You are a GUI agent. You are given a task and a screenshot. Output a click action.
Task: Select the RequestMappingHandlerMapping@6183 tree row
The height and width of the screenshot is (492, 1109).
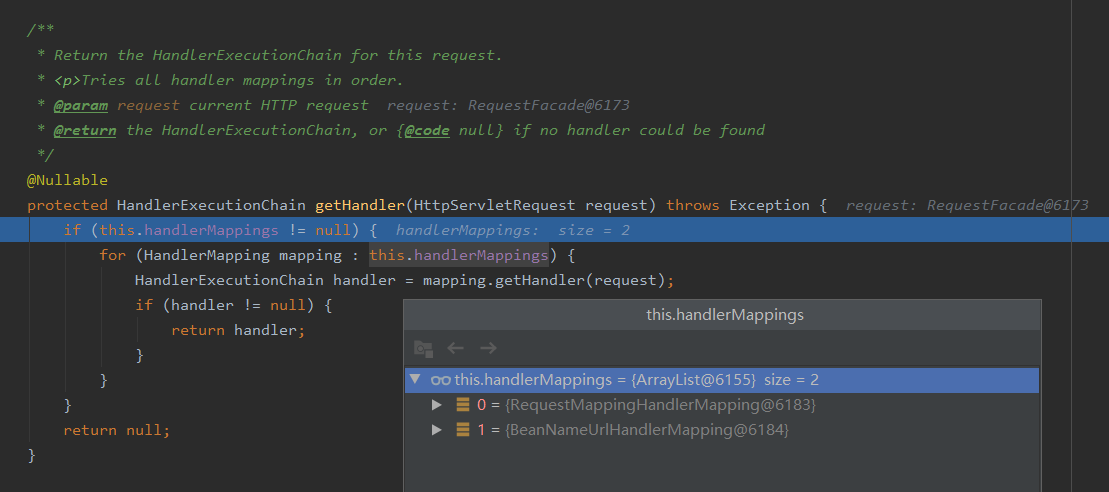721,405
